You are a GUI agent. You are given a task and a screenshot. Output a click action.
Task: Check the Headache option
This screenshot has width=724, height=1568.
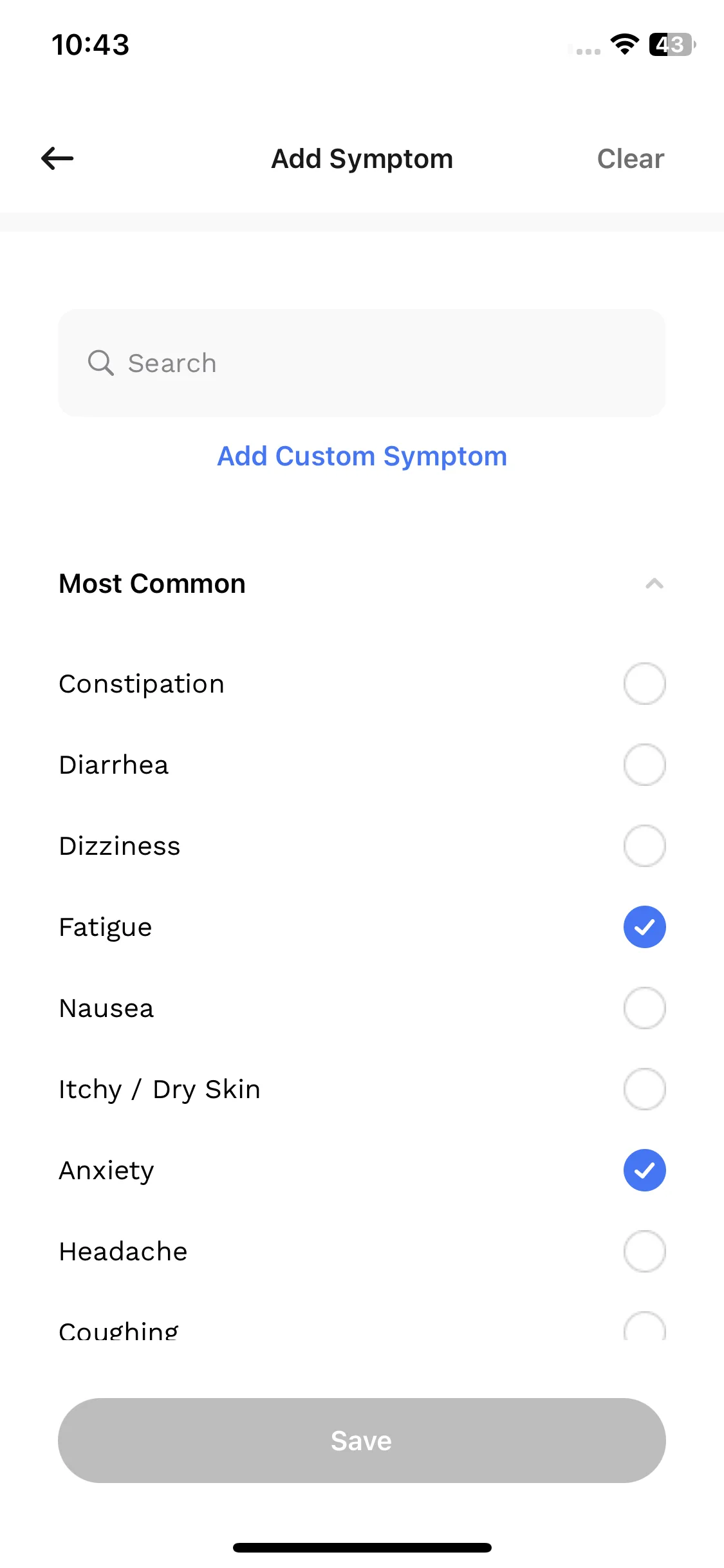644,1251
